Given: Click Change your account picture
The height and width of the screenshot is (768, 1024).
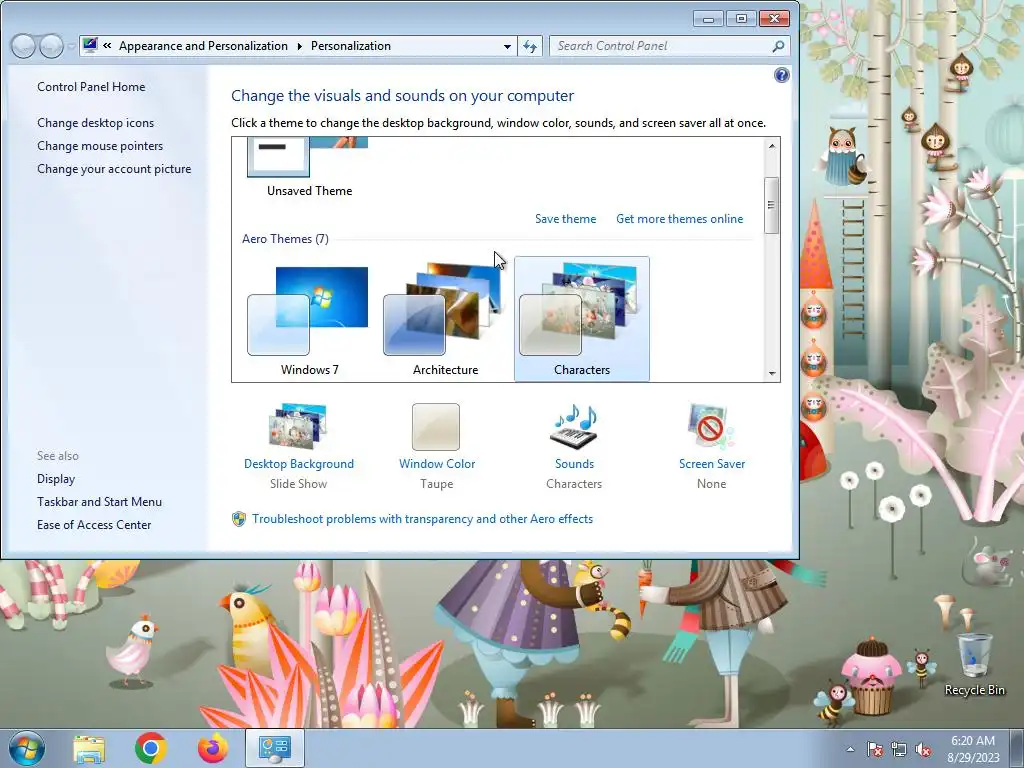Looking at the screenshot, I should point(114,168).
